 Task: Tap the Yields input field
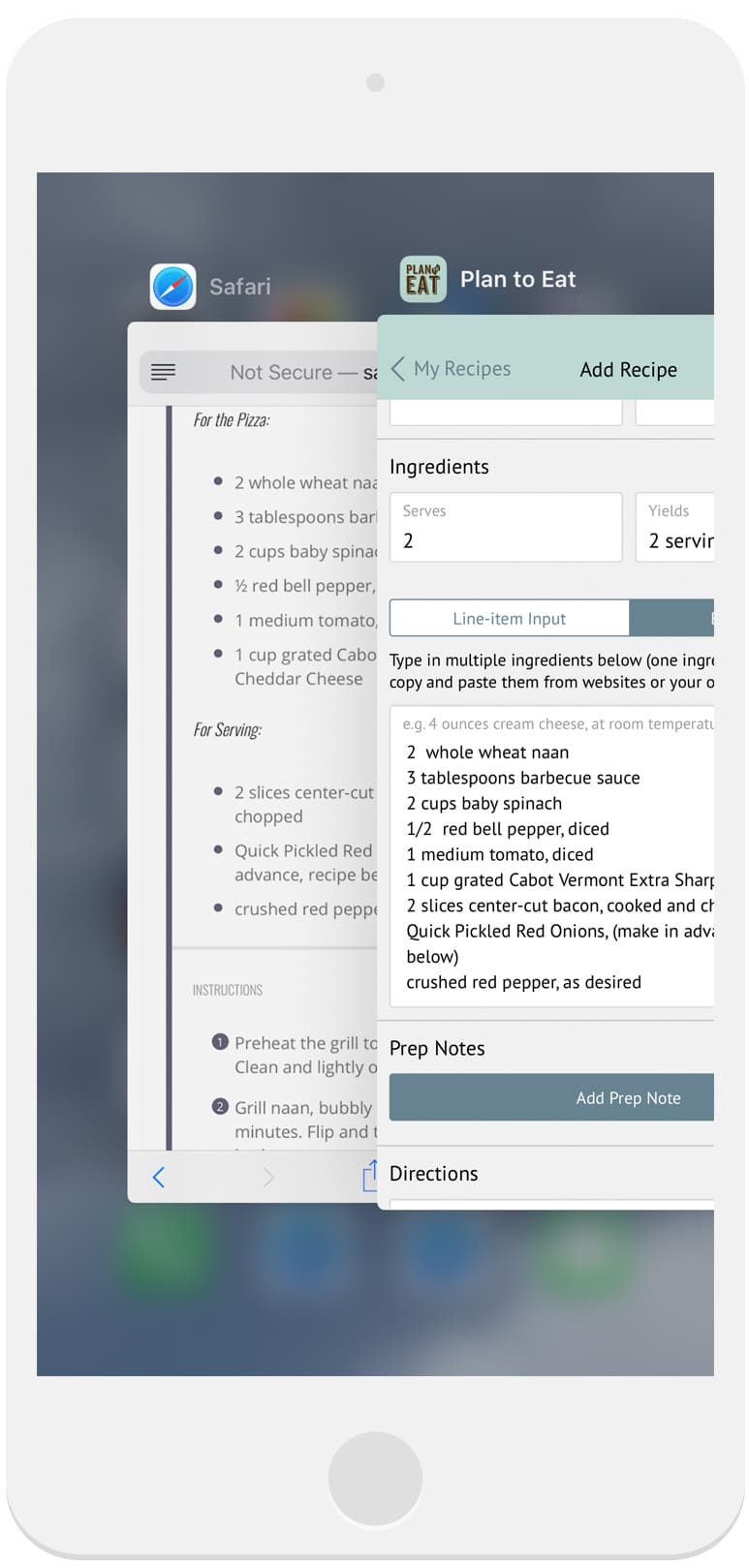(675, 527)
